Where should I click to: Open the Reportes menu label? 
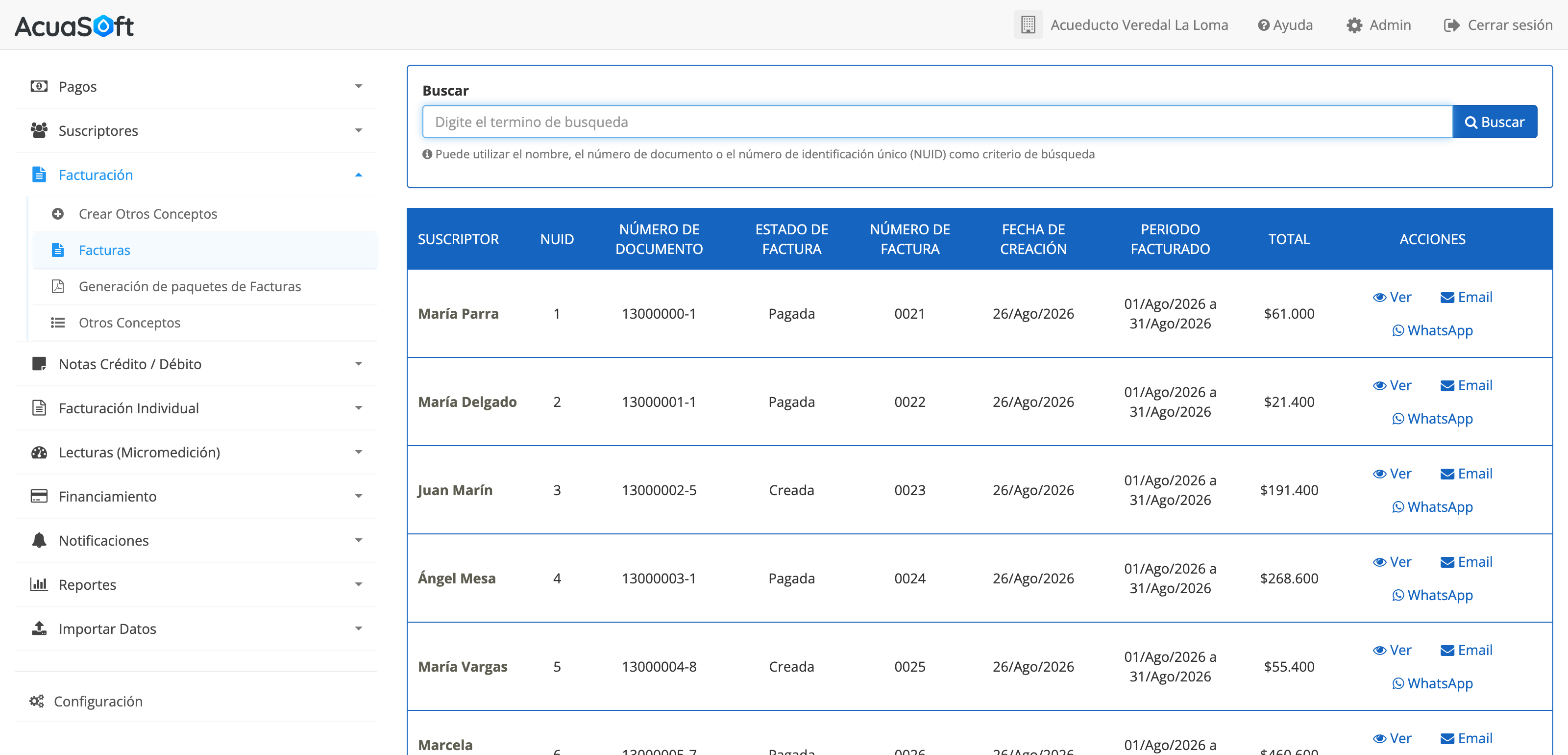tap(87, 584)
